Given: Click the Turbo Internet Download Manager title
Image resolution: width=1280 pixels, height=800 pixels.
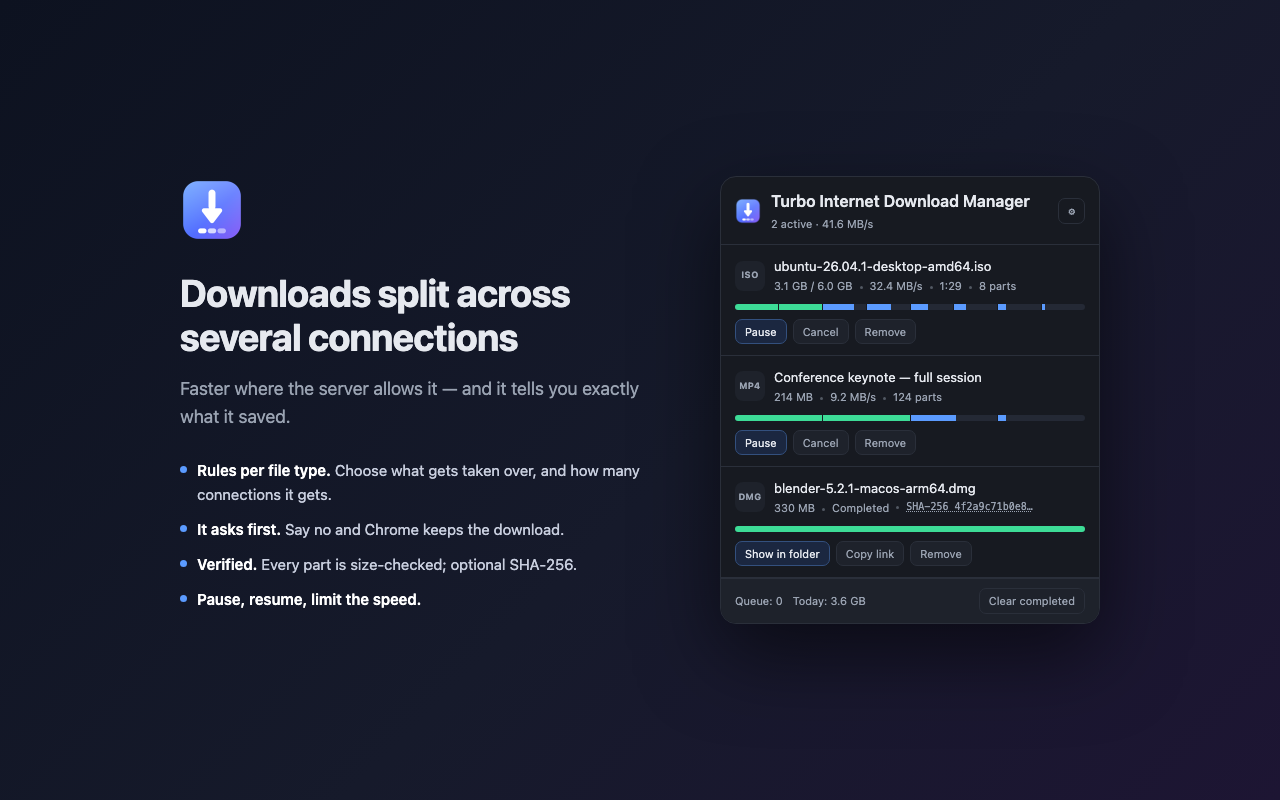Looking at the screenshot, I should click(900, 201).
